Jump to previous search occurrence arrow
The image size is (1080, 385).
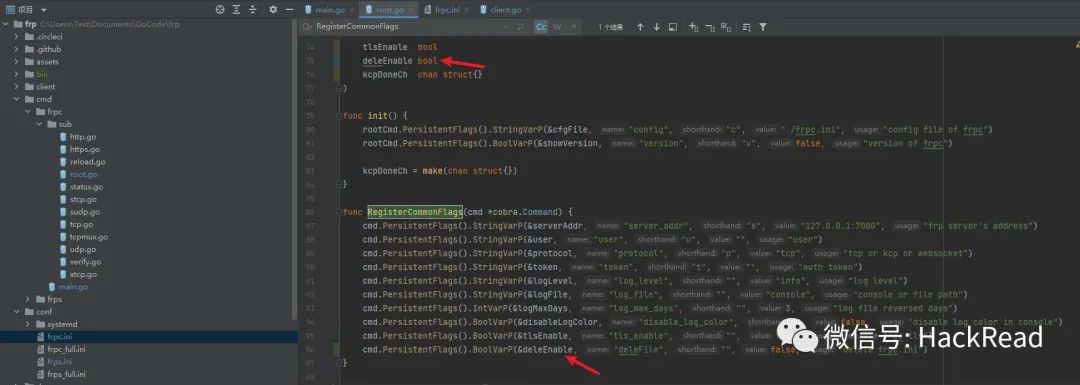pos(640,27)
